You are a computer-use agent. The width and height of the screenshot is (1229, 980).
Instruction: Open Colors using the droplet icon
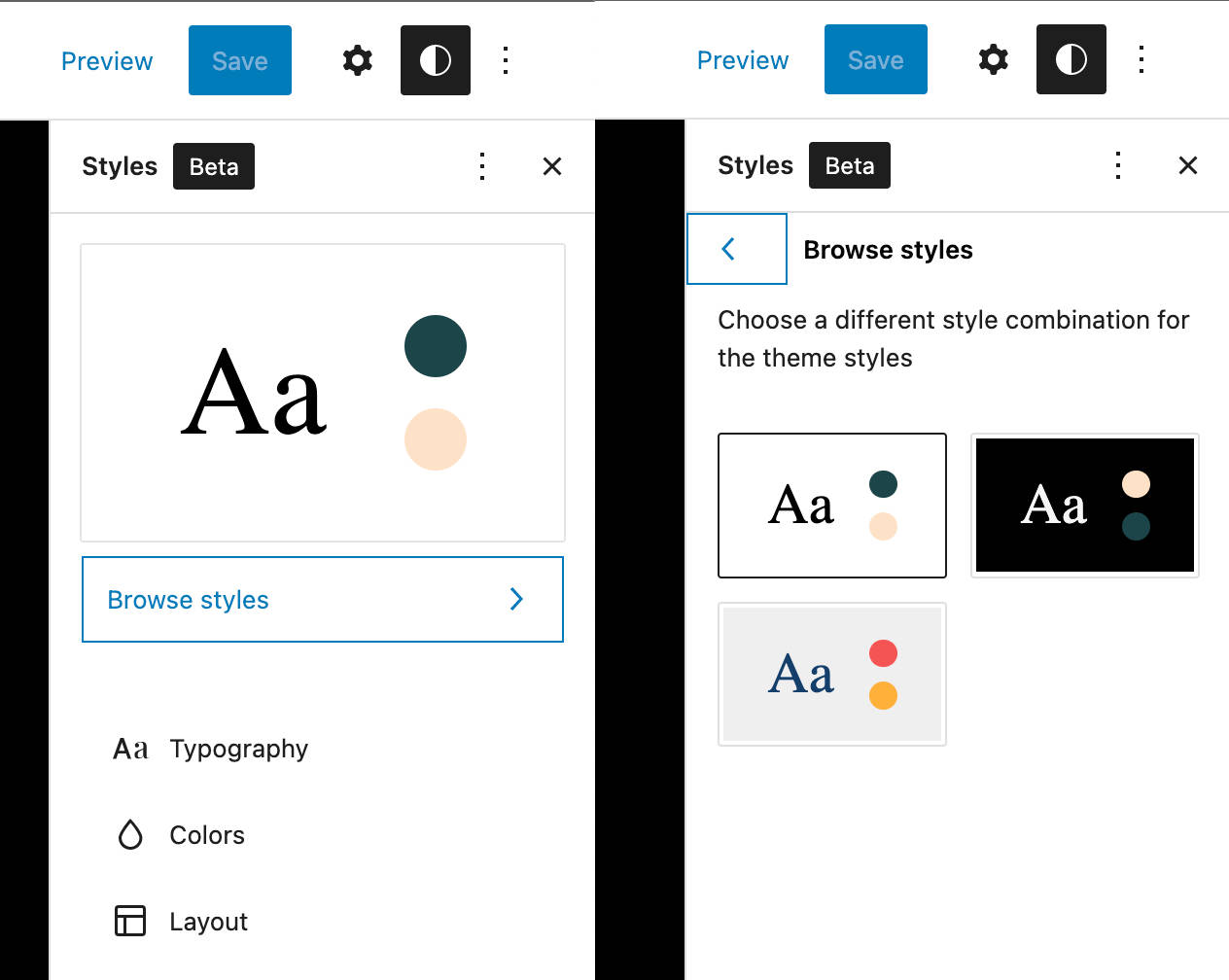(x=131, y=834)
